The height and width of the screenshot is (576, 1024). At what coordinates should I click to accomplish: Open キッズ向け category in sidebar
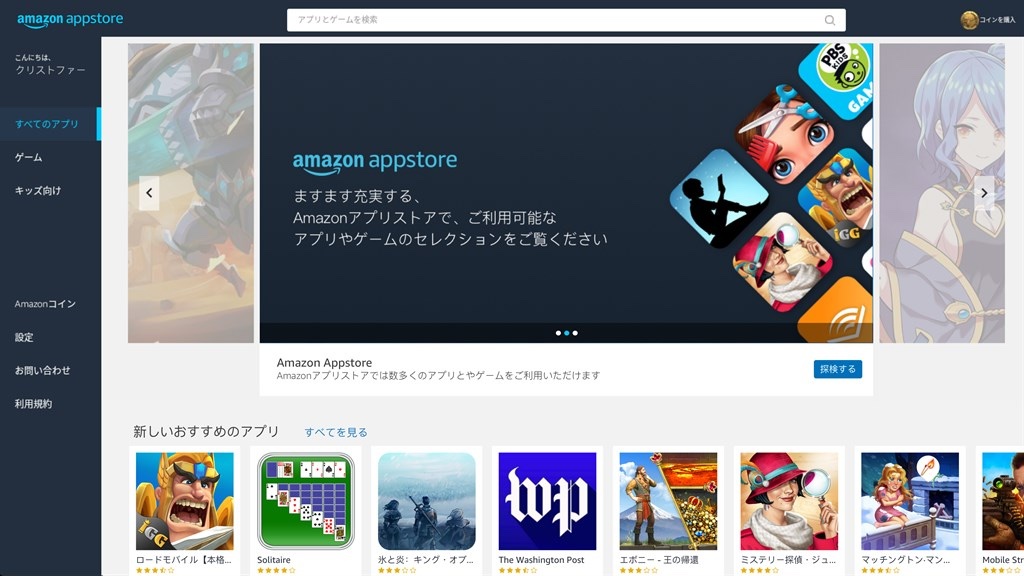pyautogui.click(x=38, y=191)
